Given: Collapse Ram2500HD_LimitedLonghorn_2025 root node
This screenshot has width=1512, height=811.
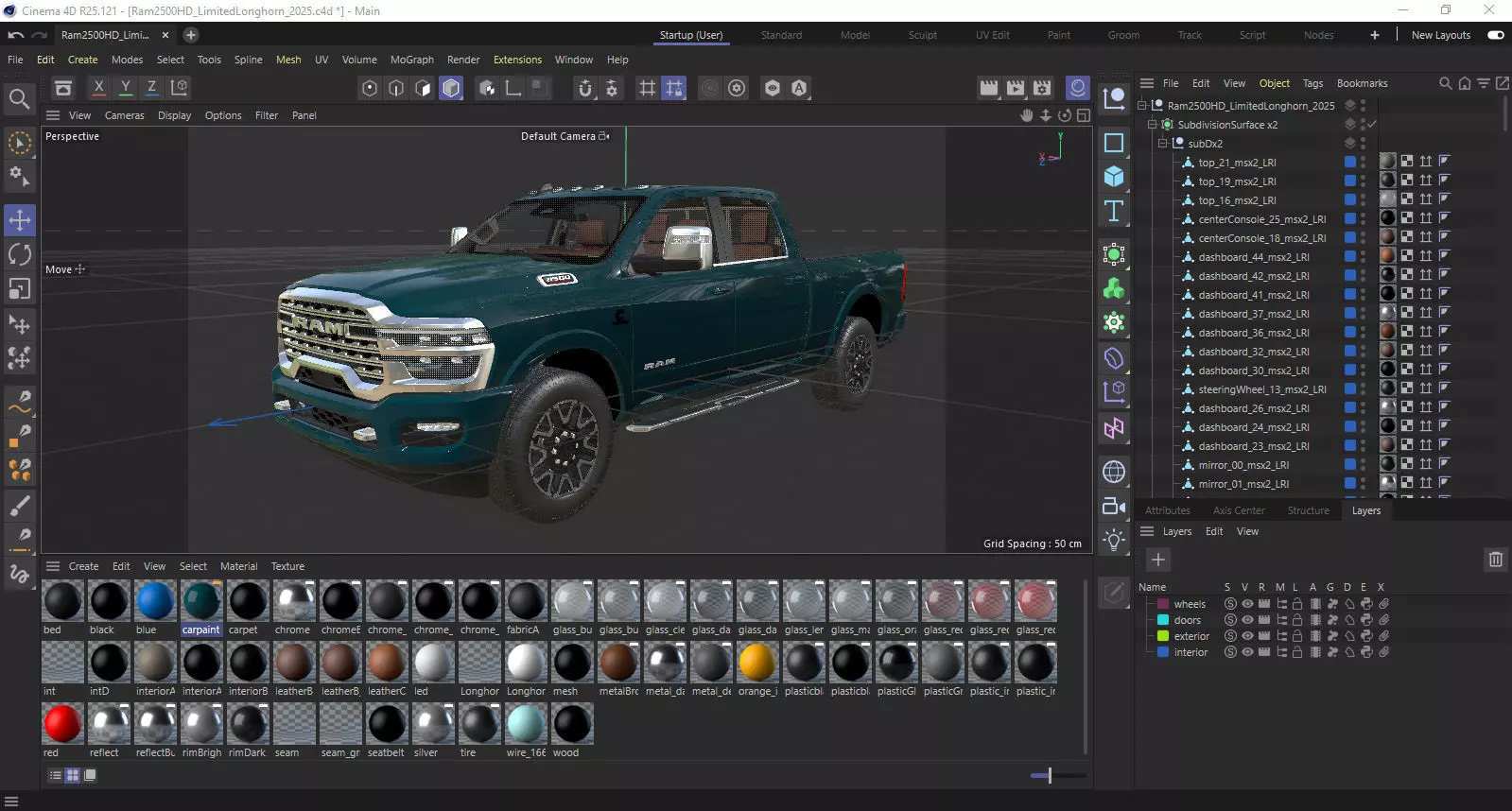Looking at the screenshot, I should tap(1142, 106).
